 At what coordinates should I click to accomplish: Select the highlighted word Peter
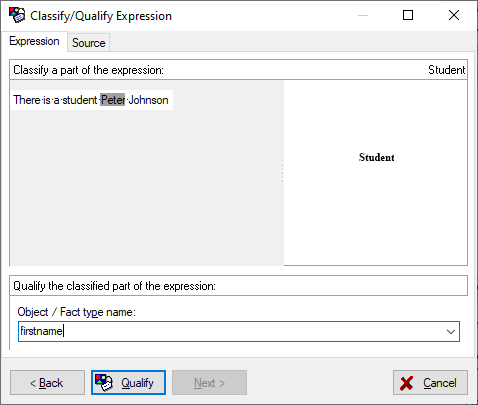[113, 100]
